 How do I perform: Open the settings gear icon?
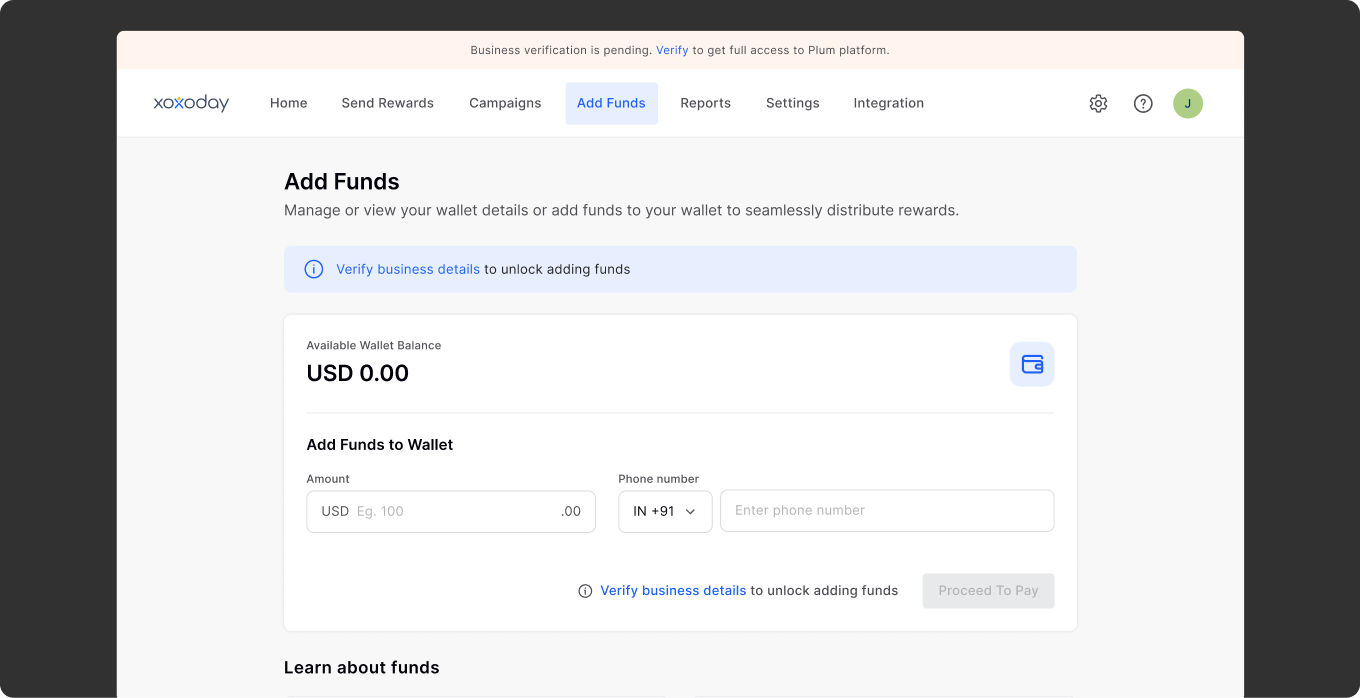(x=1098, y=103)
